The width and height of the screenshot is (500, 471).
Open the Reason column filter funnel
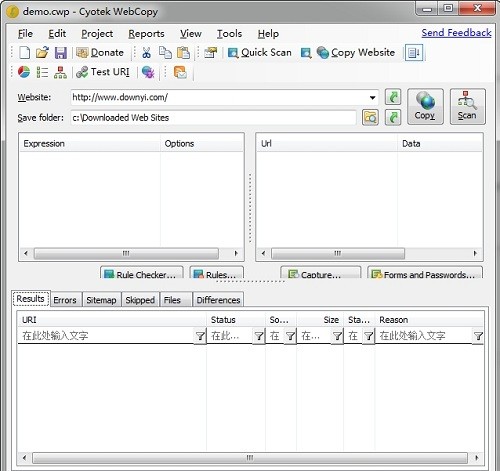[478, 336]
